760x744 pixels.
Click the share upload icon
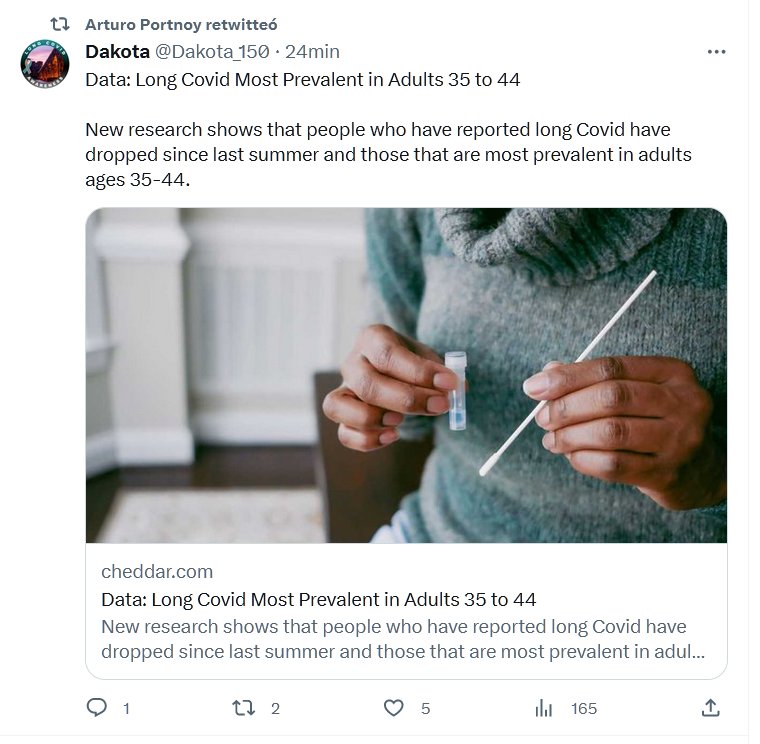pyautogui.click(x=710, y=708)
